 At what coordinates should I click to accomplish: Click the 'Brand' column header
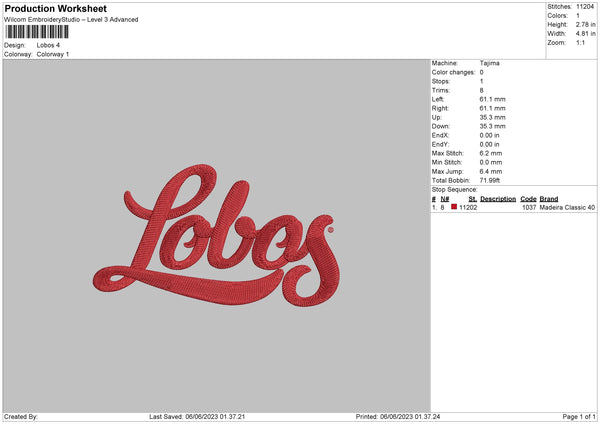(549, 199)
